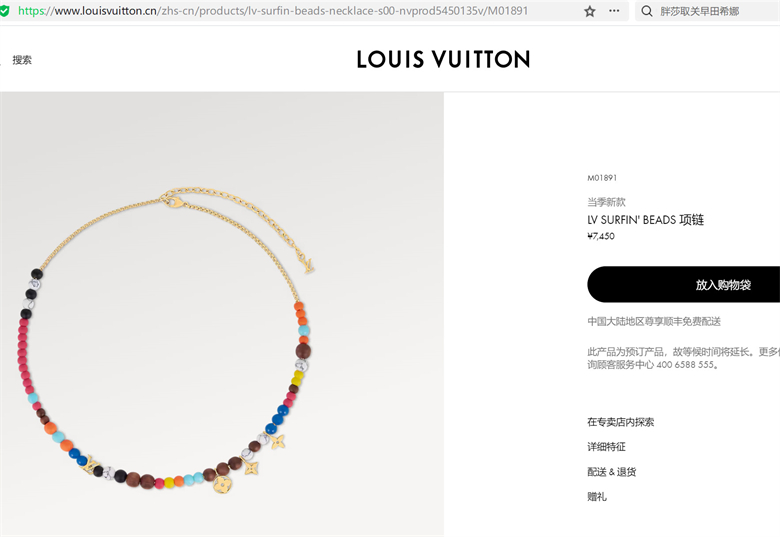Expand the 详细特征 details section
Image resolution: width=780 pixels, height=537 pixels.
click(606, 447)
